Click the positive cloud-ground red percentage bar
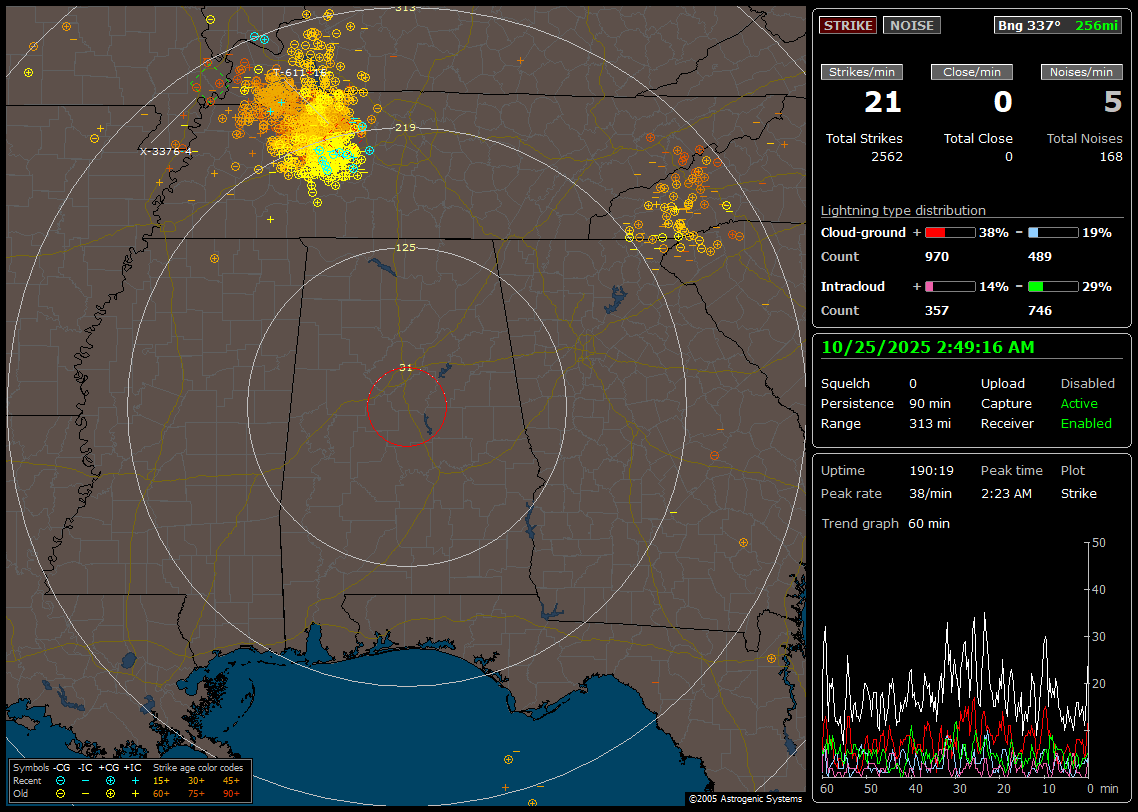This screenshot has height=812, width=1138. [949, 233]
